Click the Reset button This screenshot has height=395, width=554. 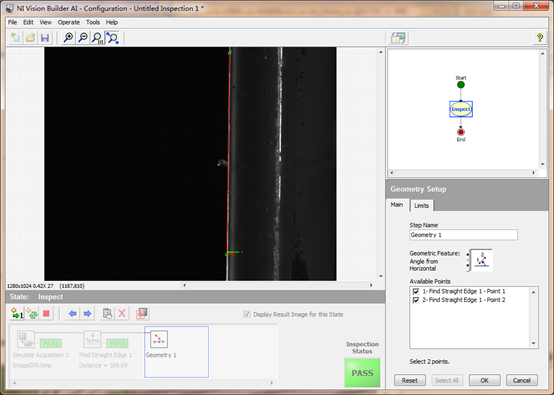tap(409, 380)
